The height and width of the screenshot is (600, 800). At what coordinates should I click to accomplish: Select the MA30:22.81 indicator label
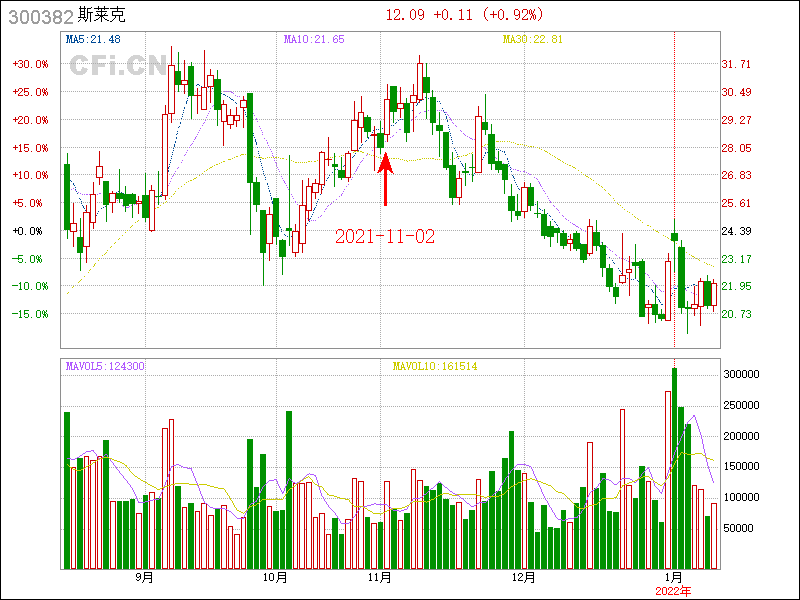click(532, 39)
